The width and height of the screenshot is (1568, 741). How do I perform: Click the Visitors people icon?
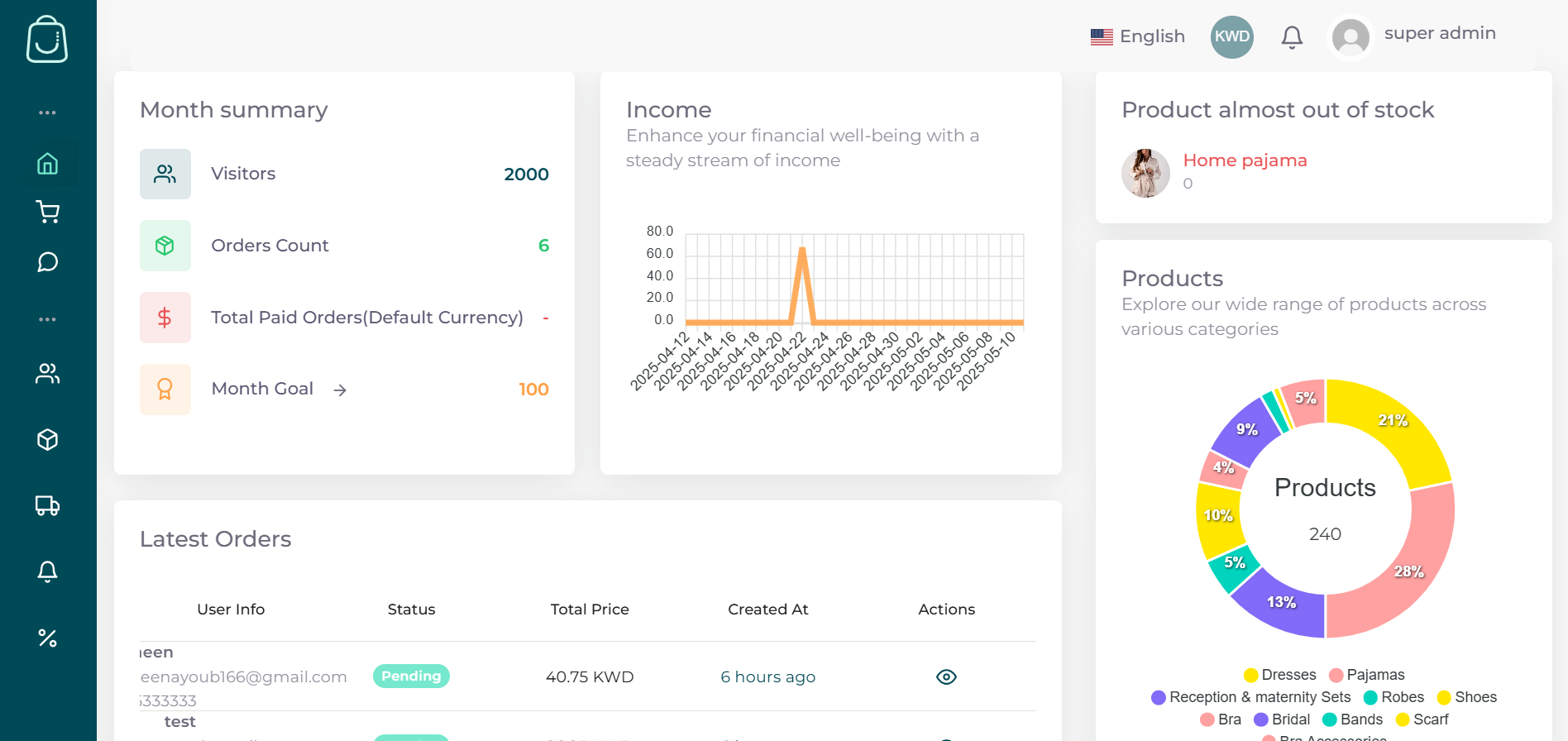coord(165,174)
